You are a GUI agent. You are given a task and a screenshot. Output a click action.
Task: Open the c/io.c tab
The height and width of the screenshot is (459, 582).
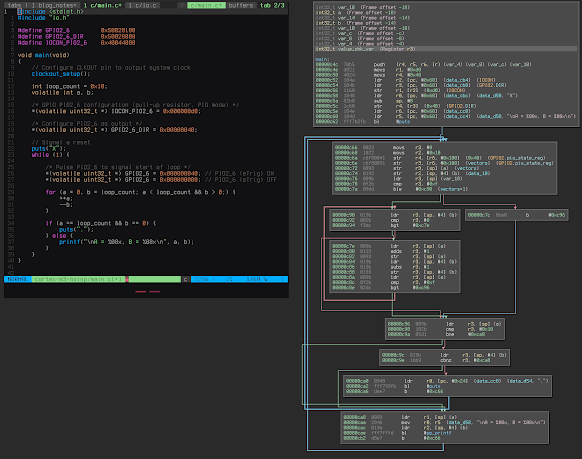point(143,5)
